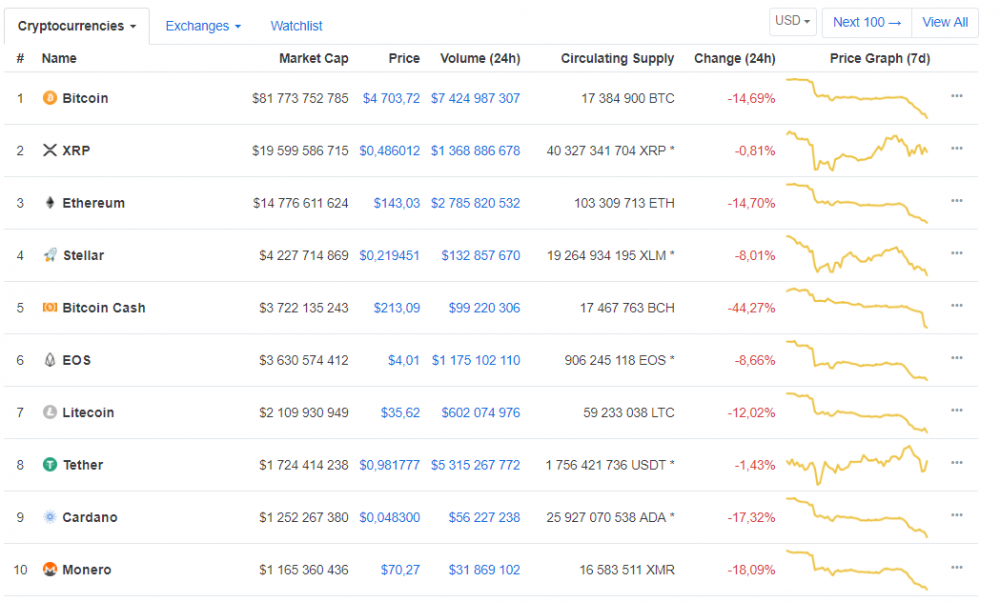Viewport: 1000px width, 602px height.
Task: Open the Ethereum name link
Action: [94, 203]
